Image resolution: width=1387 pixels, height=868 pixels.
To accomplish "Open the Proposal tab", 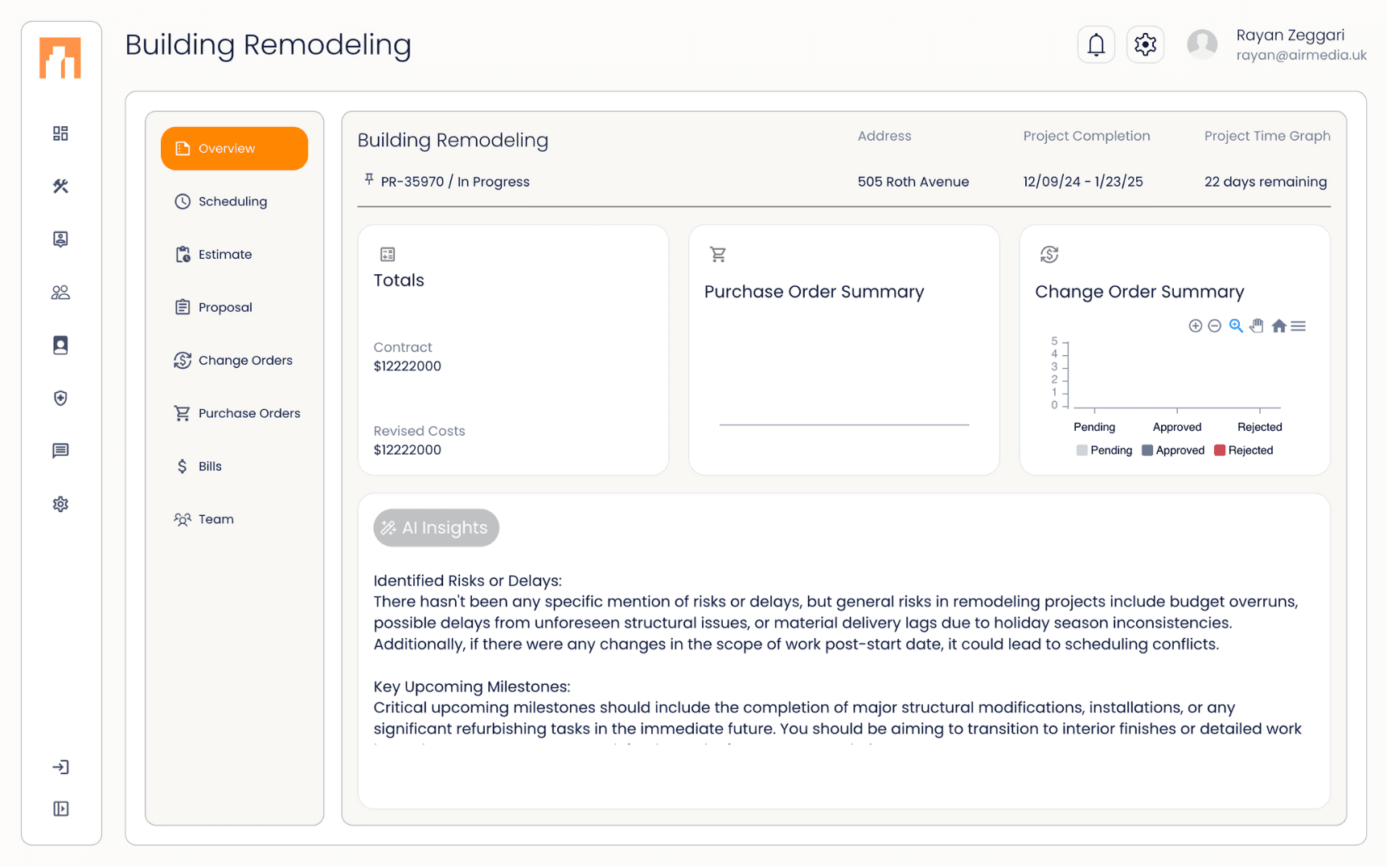I will (234, 308).
